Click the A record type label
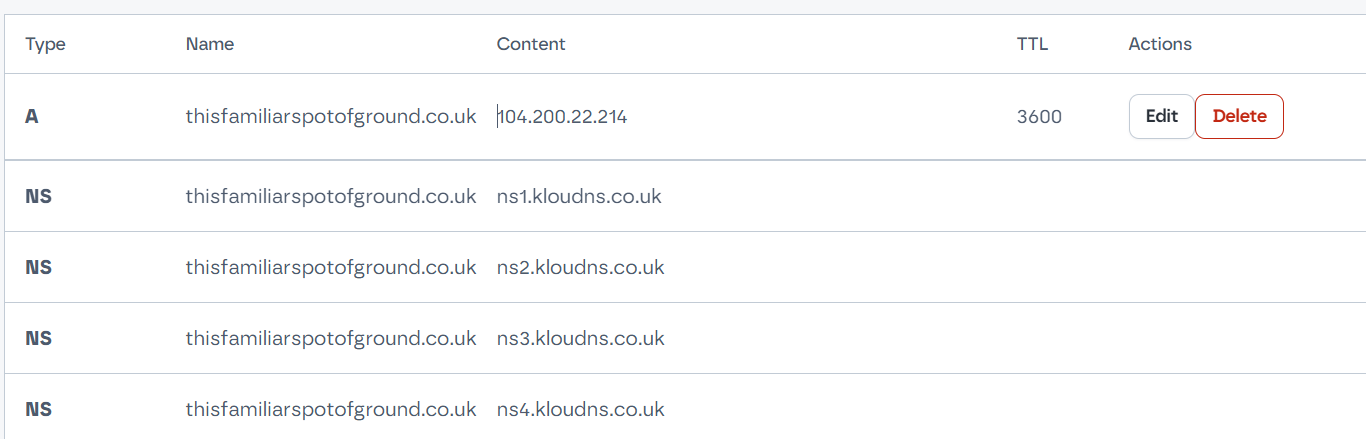Screen dimensions: 1366x439 [32, 117]
